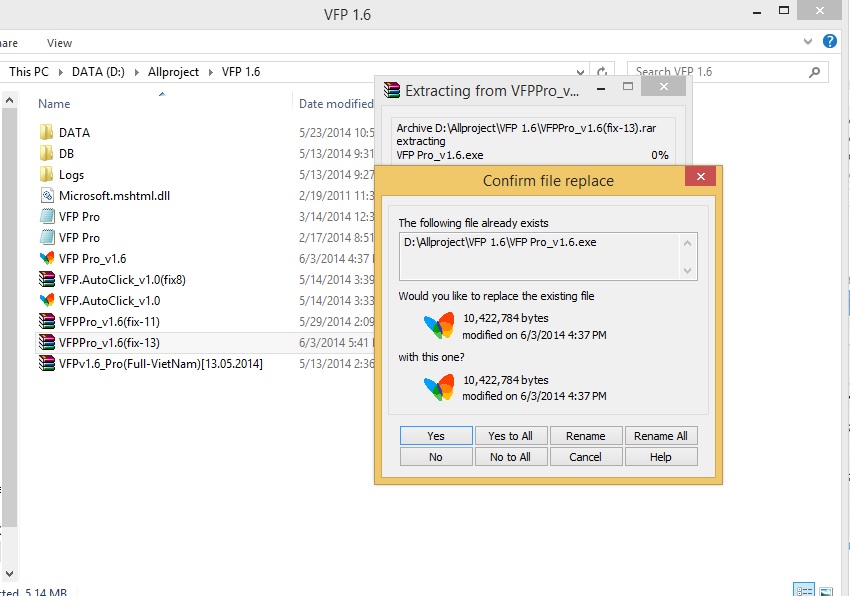Open the View ribbon tab
Image resolution: width=850 pixels, height=596 pixels.
pos(59,43)
